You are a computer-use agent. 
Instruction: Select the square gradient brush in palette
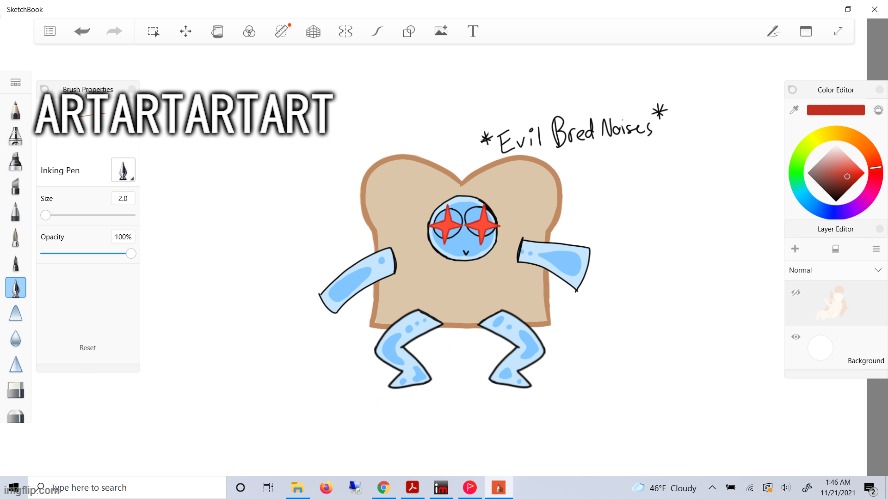pos(15,390)
